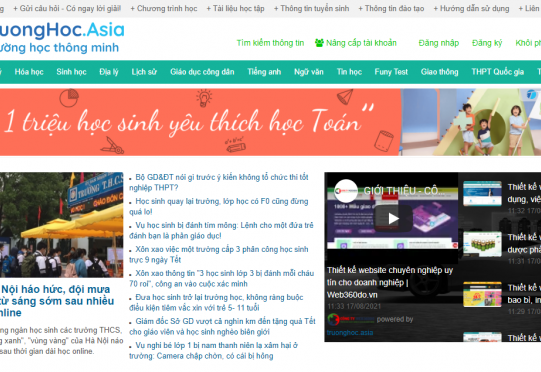Open THPT Quốc gia menu item
The height and width of the screenshot is (372, 541).
pos(498,72)
